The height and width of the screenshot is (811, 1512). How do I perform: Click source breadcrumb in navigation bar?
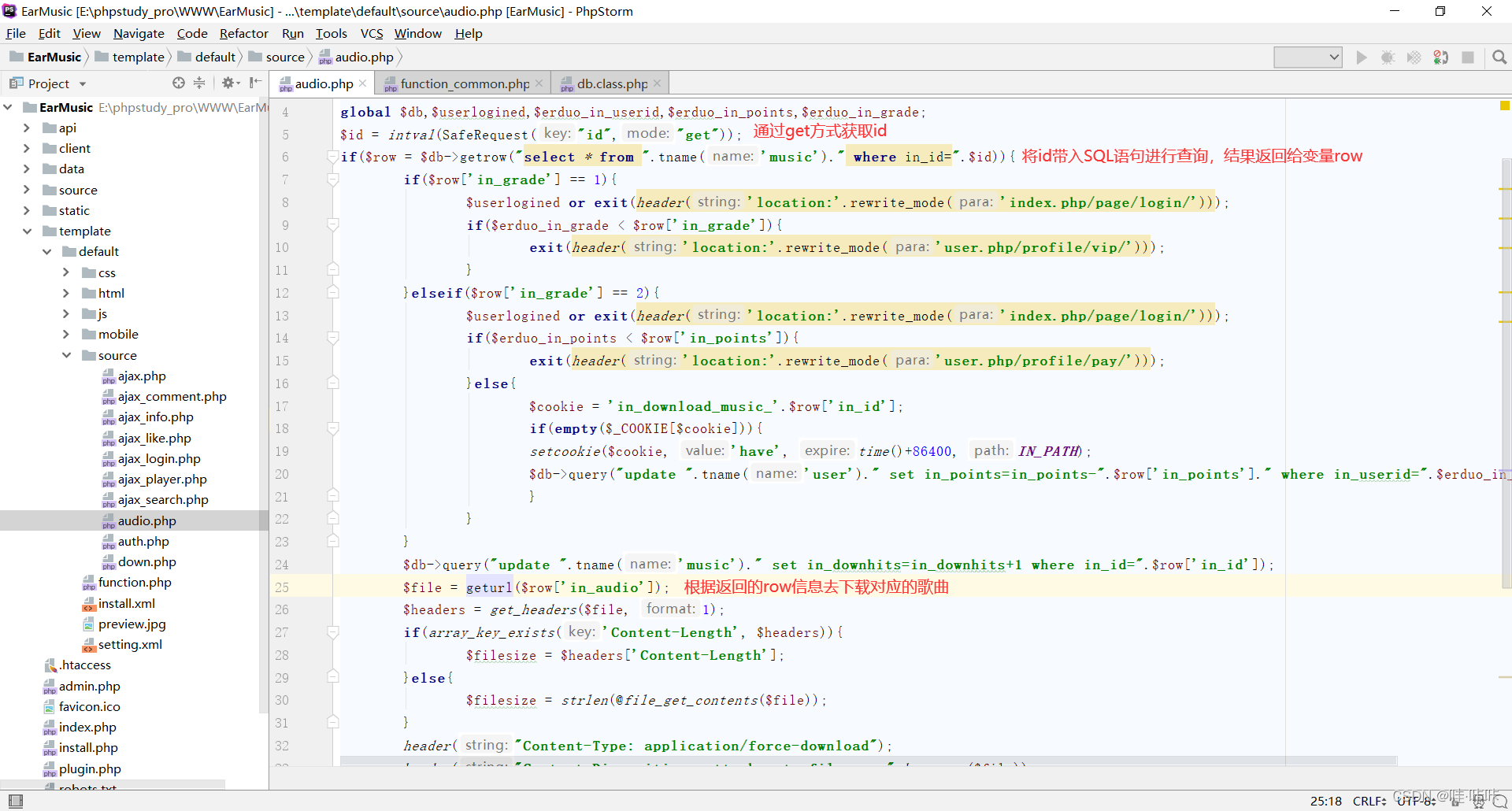pyautogui.click(x=276, y=57)
